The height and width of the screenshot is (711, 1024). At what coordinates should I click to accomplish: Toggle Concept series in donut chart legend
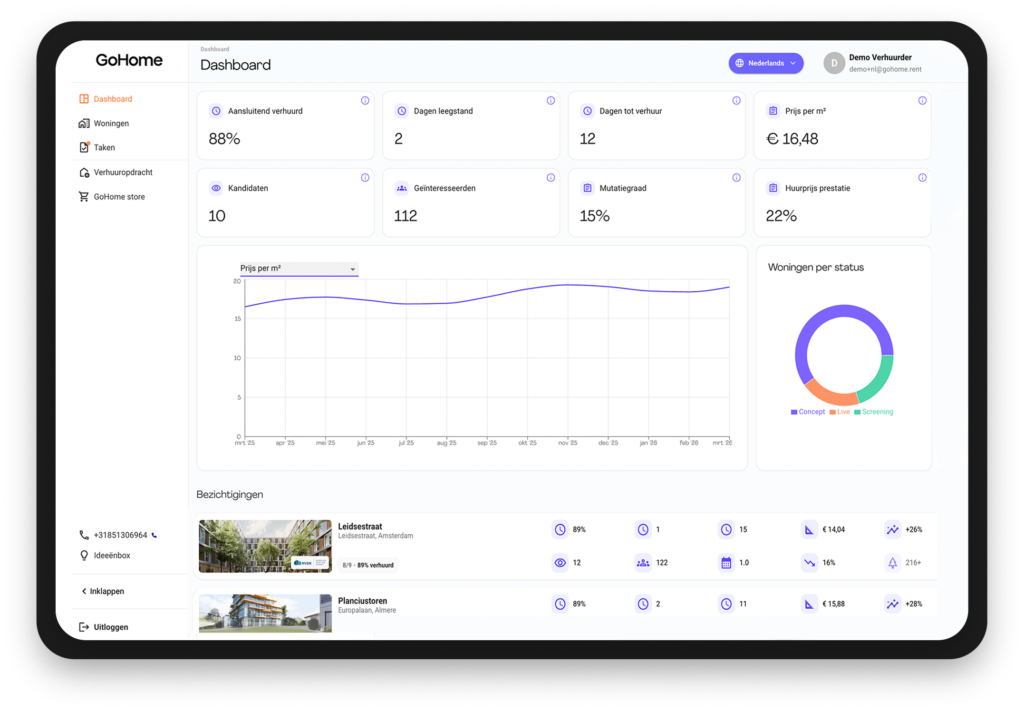(808, 412)
